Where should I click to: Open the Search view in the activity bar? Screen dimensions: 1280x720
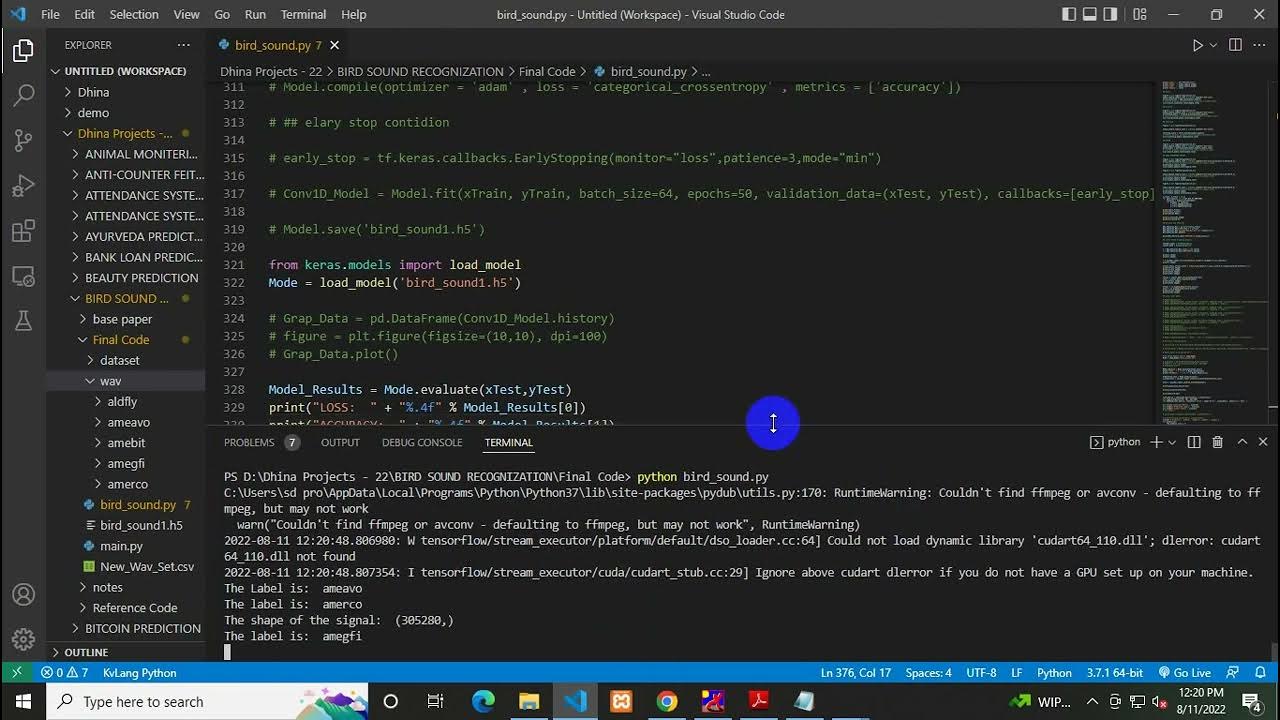pos(23,95)
